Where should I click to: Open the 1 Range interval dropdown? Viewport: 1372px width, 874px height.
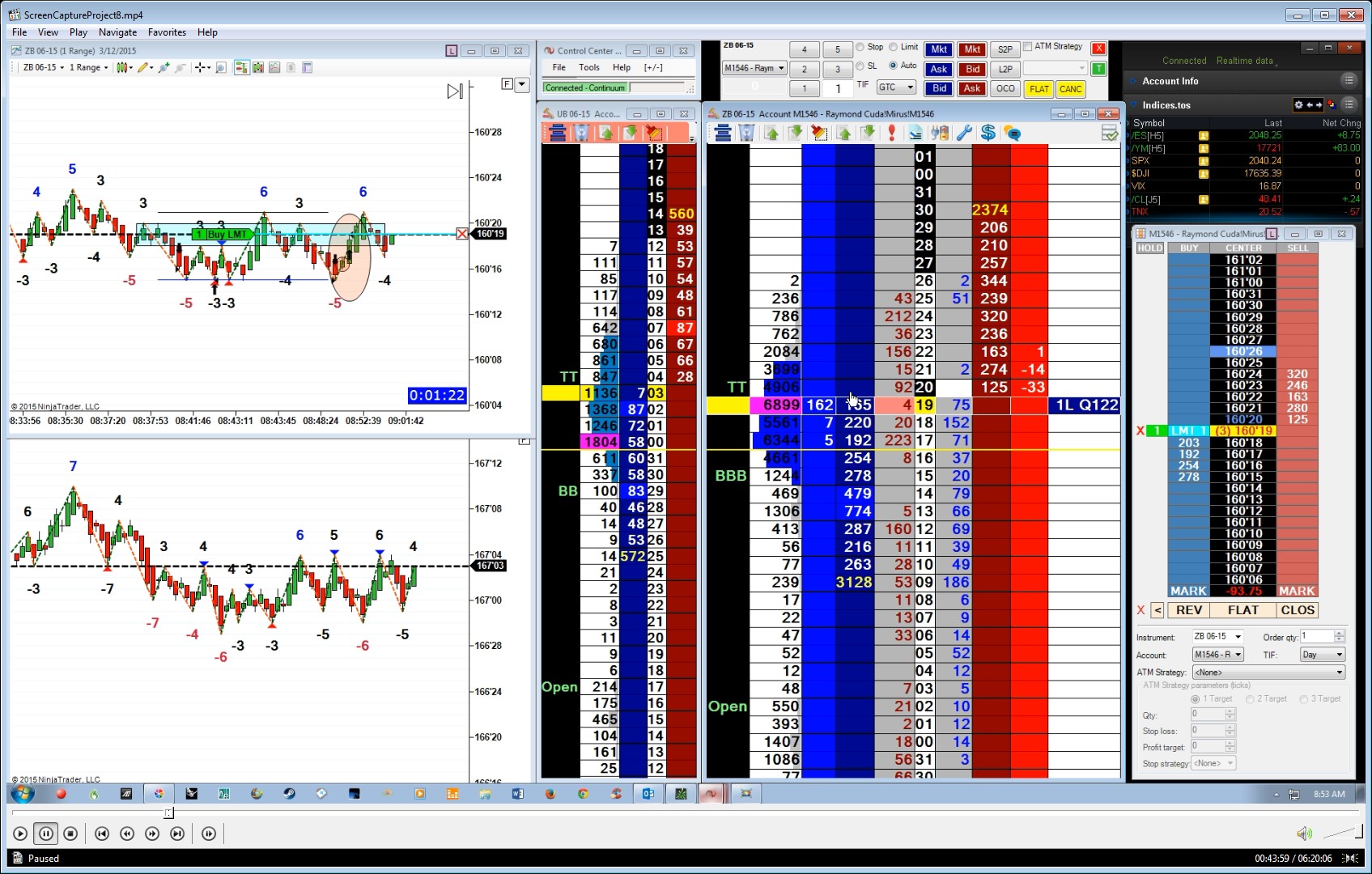tap(88, 68)
